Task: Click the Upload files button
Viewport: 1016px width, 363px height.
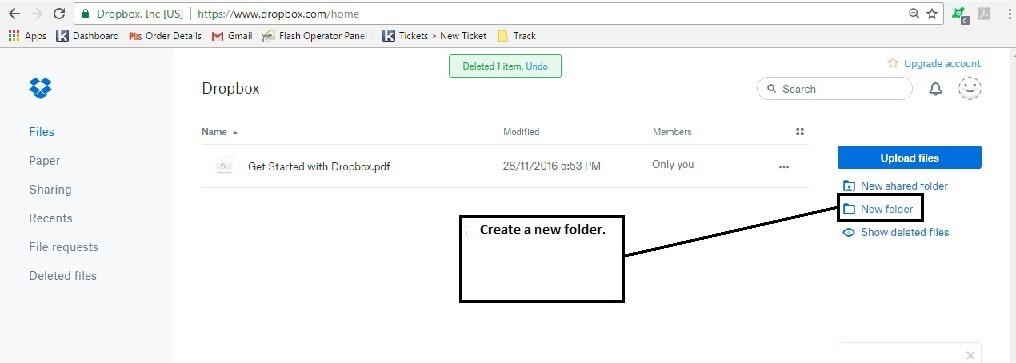Action: (x=910, y=158)
